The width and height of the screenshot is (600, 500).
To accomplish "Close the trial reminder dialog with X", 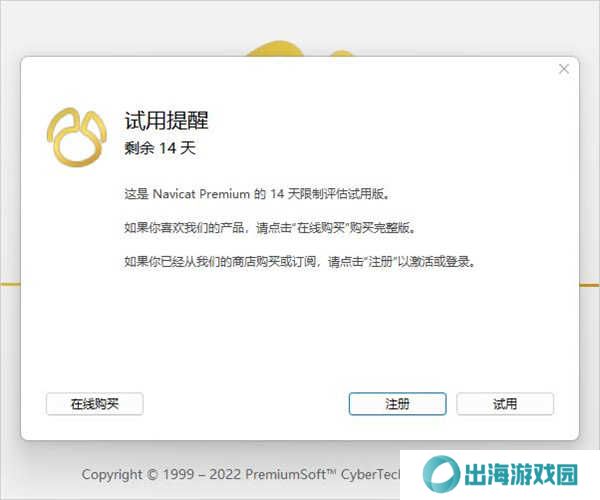I will point(564,69).
